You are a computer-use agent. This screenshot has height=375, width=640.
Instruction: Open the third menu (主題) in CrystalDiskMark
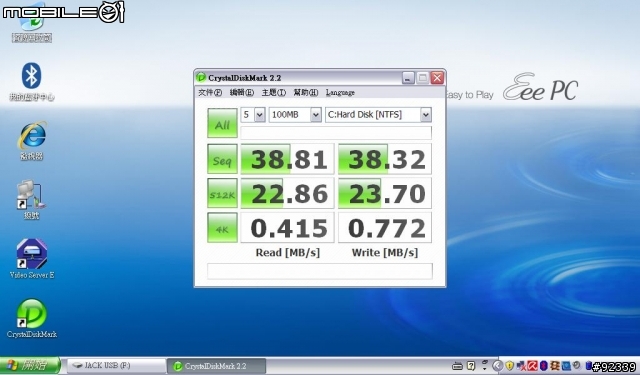click(x=273, y=93)
